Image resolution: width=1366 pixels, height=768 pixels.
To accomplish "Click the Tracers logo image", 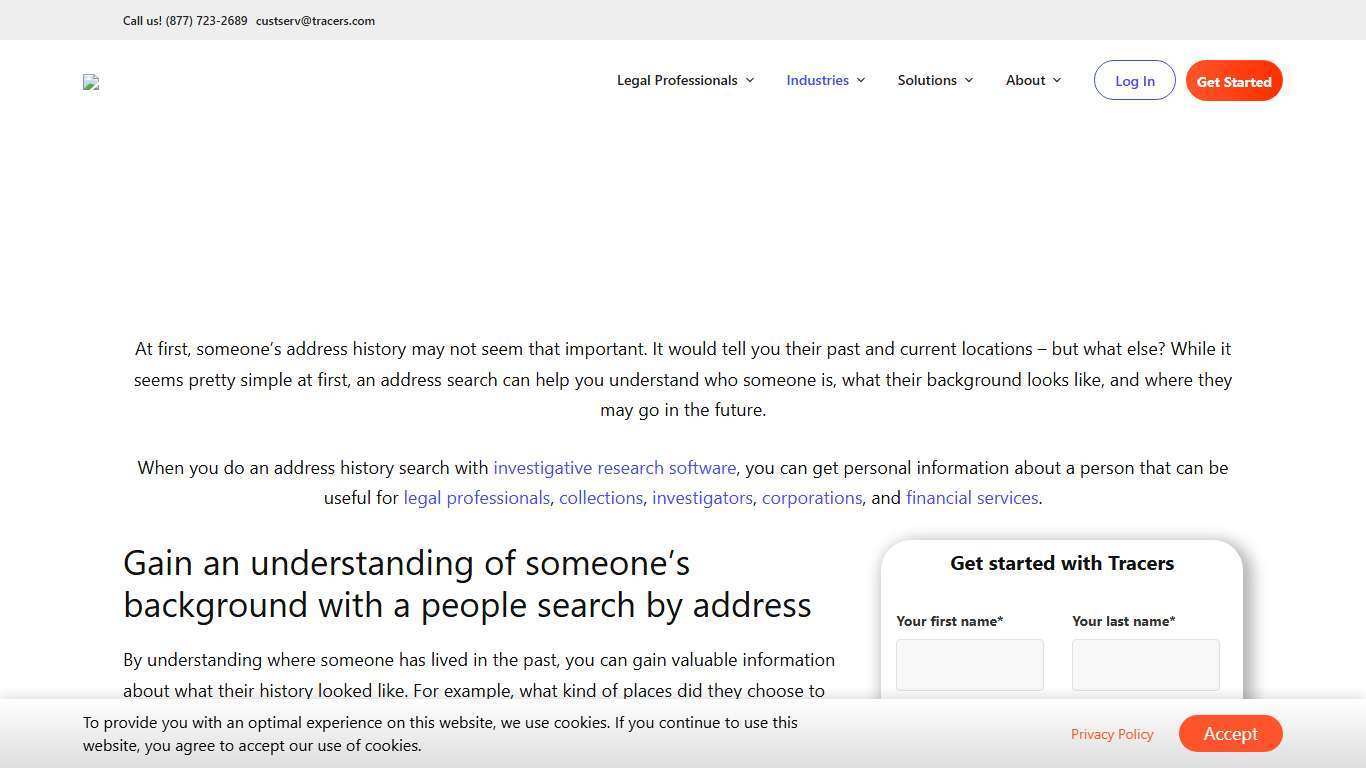I will pyautogui.click(x=90, y=82).
